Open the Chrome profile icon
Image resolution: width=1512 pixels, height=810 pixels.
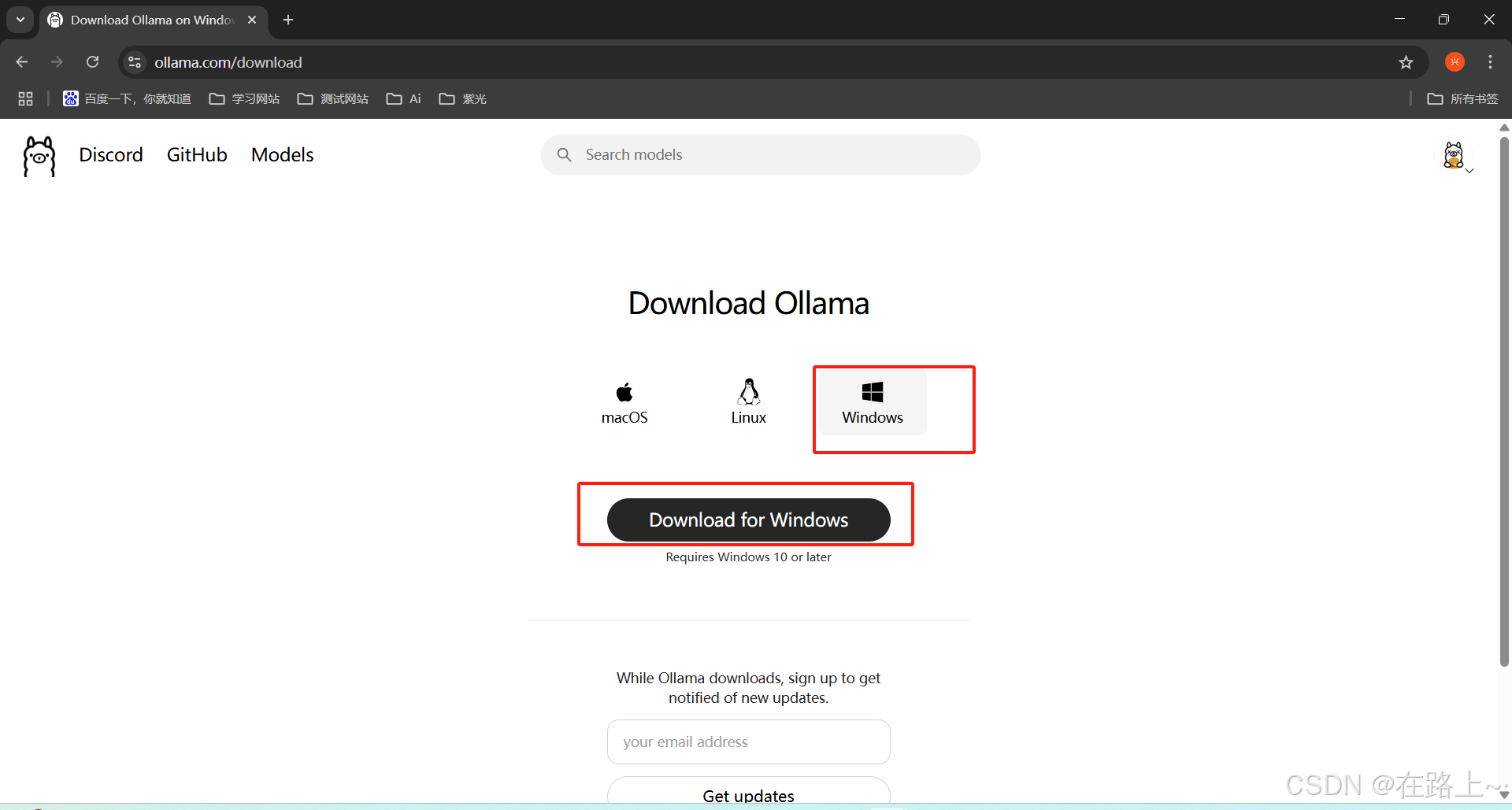[x=1455, y=62]
